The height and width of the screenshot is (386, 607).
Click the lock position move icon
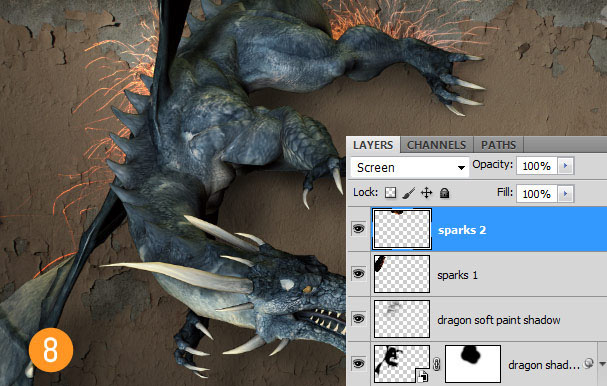pos(427,192)
